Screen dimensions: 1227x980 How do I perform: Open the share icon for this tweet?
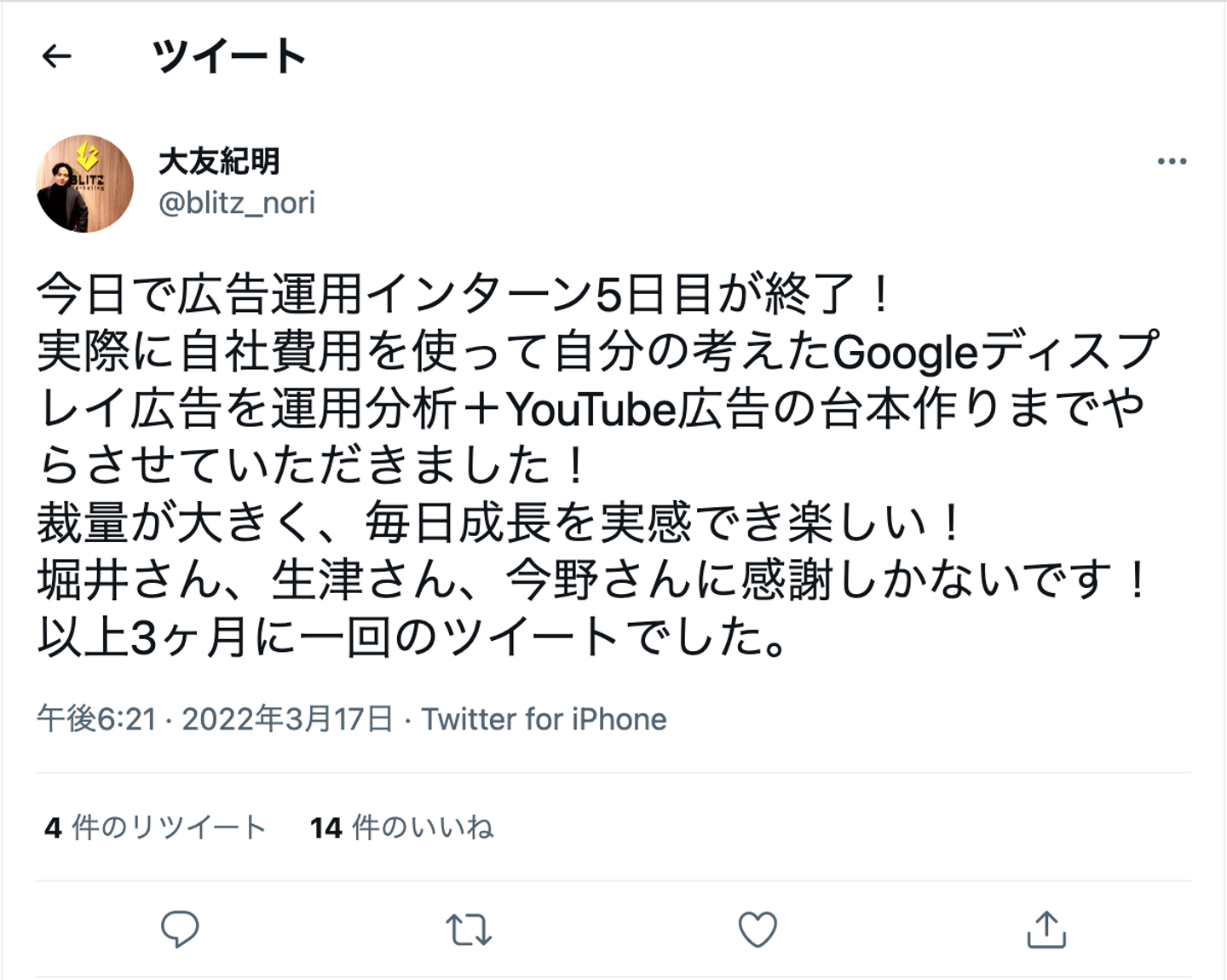(x=1046, y=930)
